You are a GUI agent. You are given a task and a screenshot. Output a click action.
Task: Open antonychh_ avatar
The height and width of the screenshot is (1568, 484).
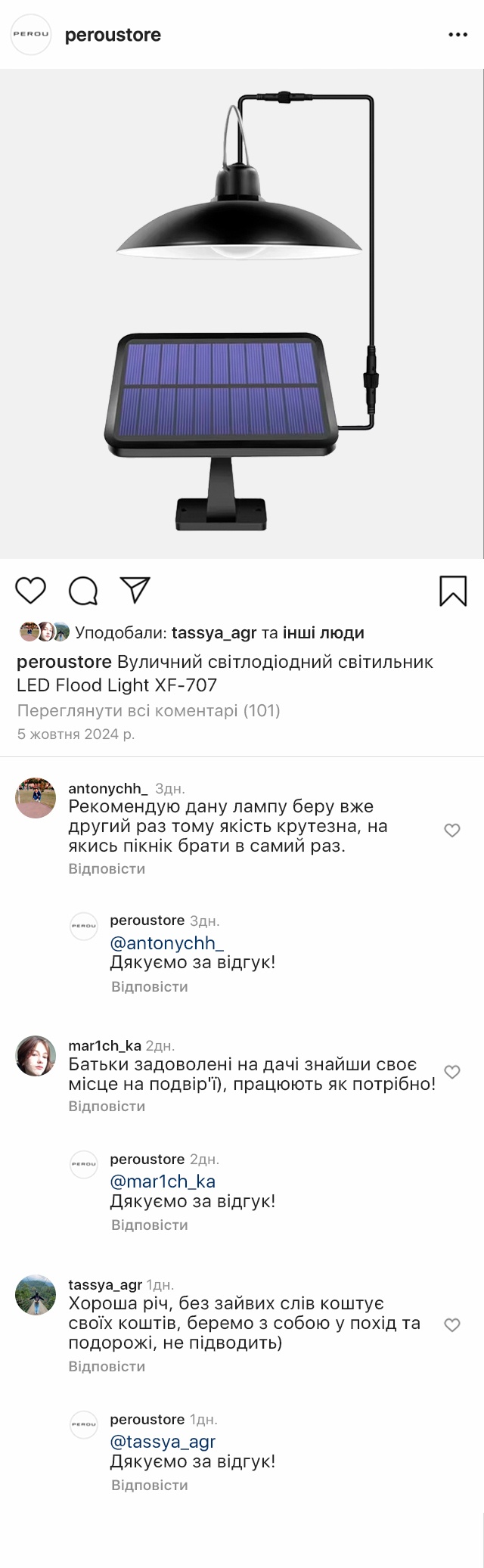[36, 798]
